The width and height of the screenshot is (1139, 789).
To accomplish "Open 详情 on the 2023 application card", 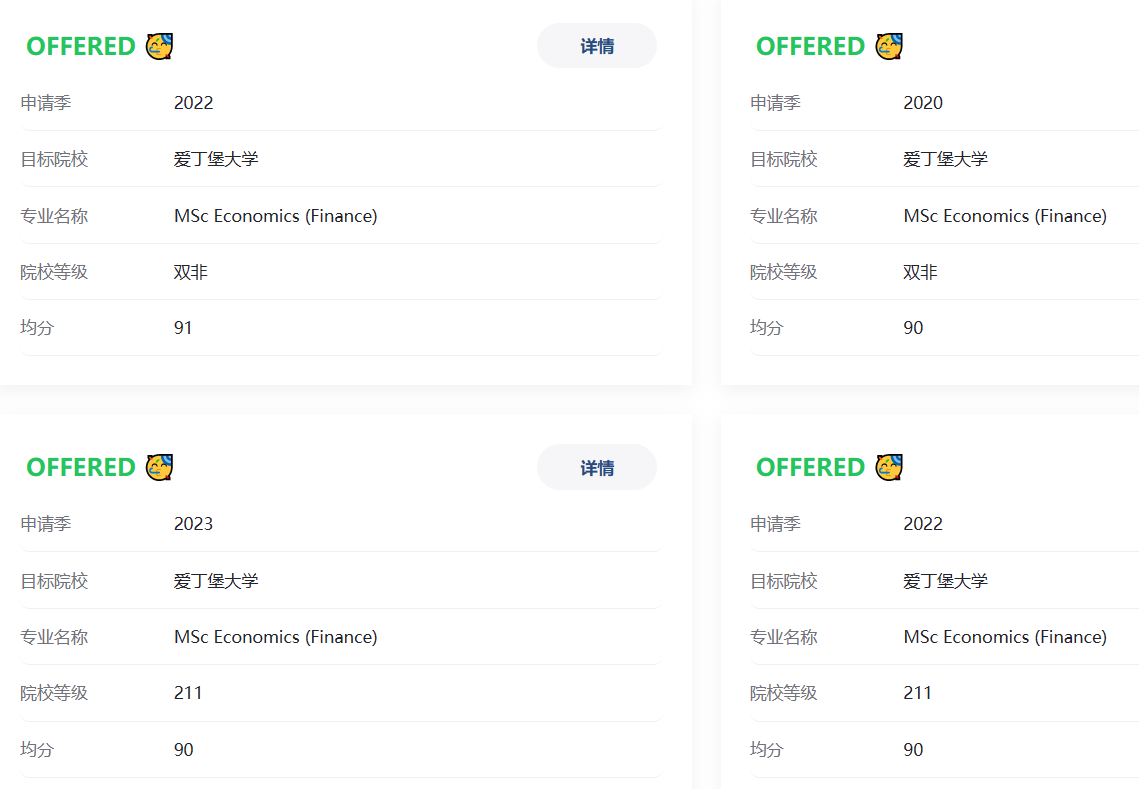I will click(x=597, y=467).
